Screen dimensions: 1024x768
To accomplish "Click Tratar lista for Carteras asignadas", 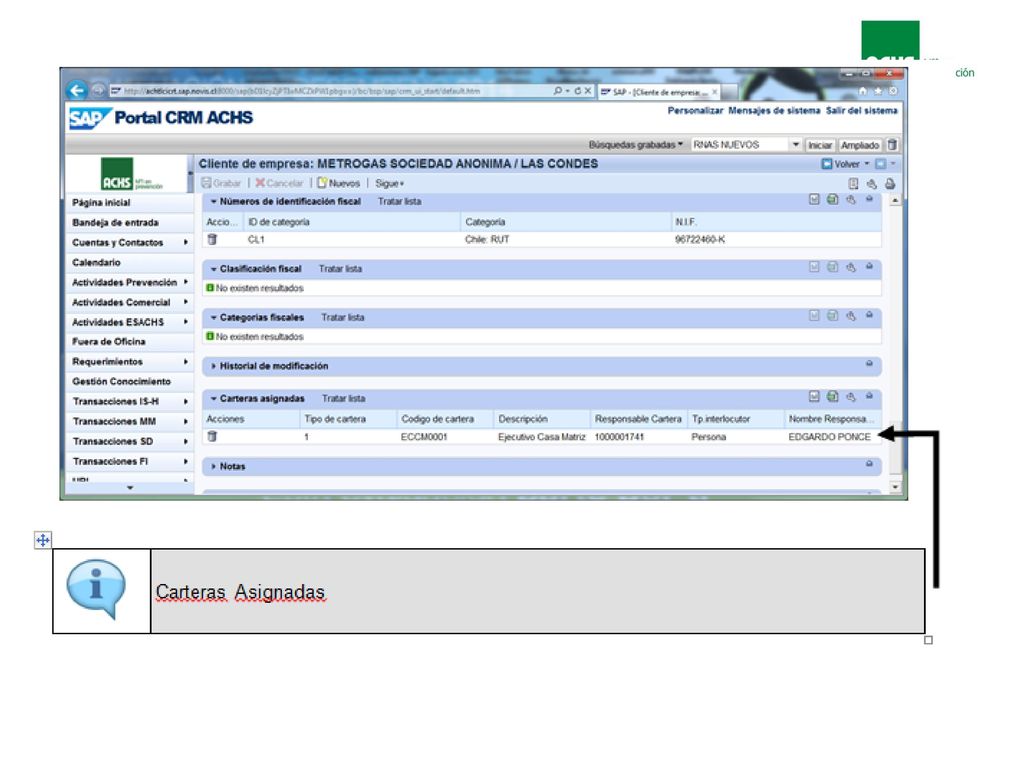I will [x=344, y=398].
